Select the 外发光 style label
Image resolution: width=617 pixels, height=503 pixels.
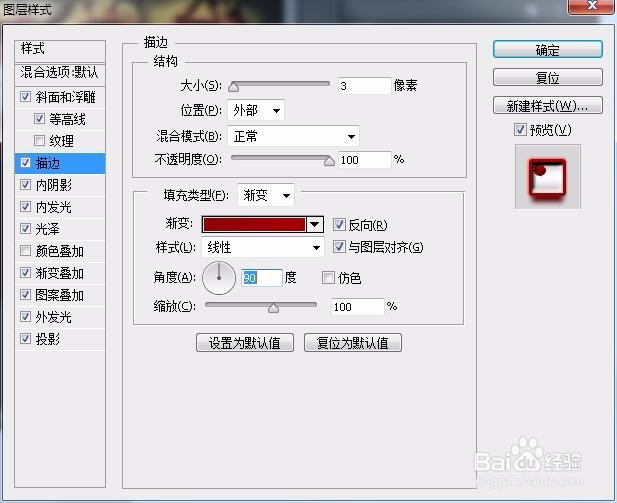point(54,317)
